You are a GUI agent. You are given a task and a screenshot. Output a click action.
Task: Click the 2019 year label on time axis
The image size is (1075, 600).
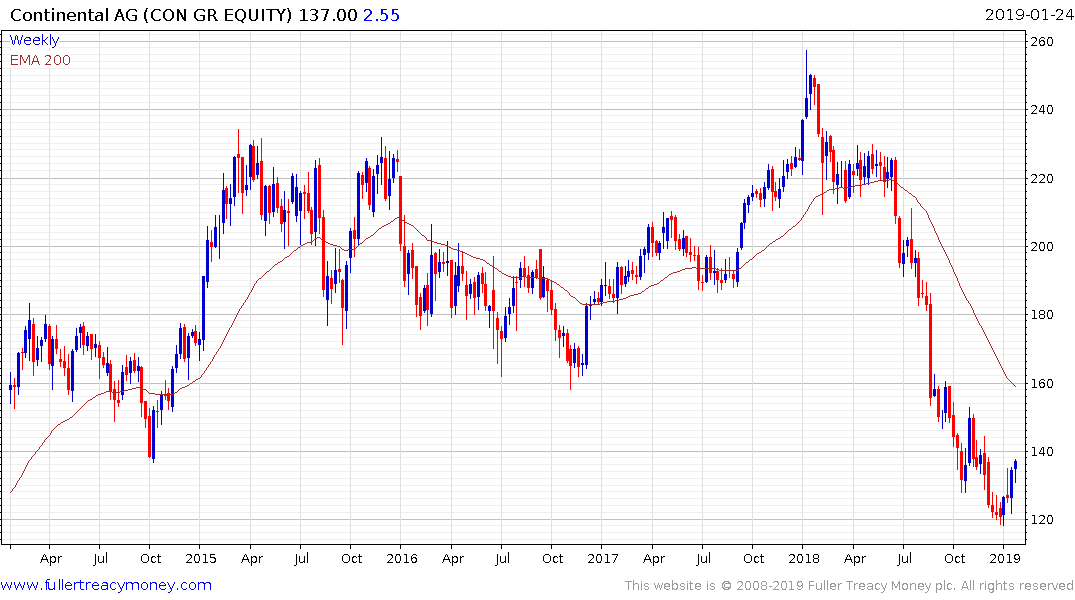(1004, 559)
